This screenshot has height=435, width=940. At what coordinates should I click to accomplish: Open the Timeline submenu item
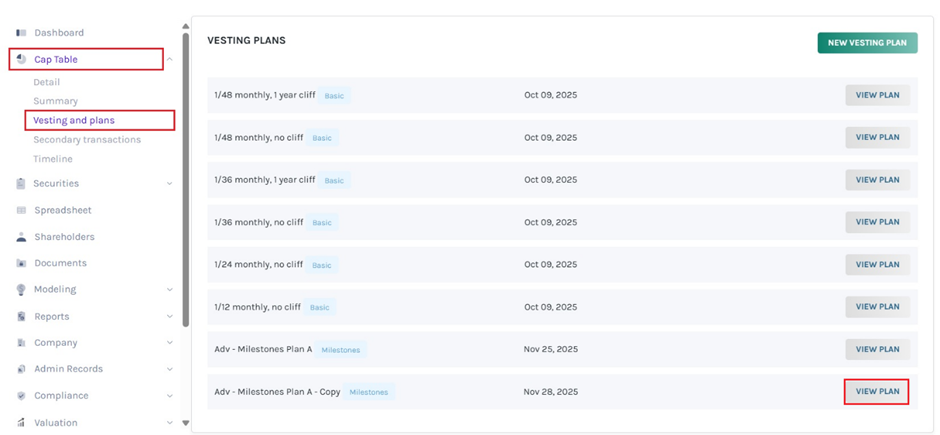tap(53, 159)
